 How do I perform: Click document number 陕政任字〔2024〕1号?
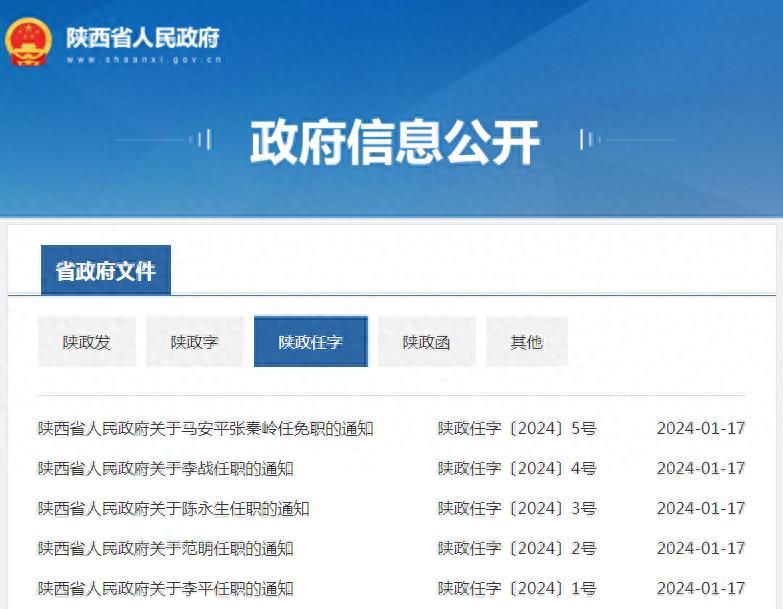click(x=516, y=588)
